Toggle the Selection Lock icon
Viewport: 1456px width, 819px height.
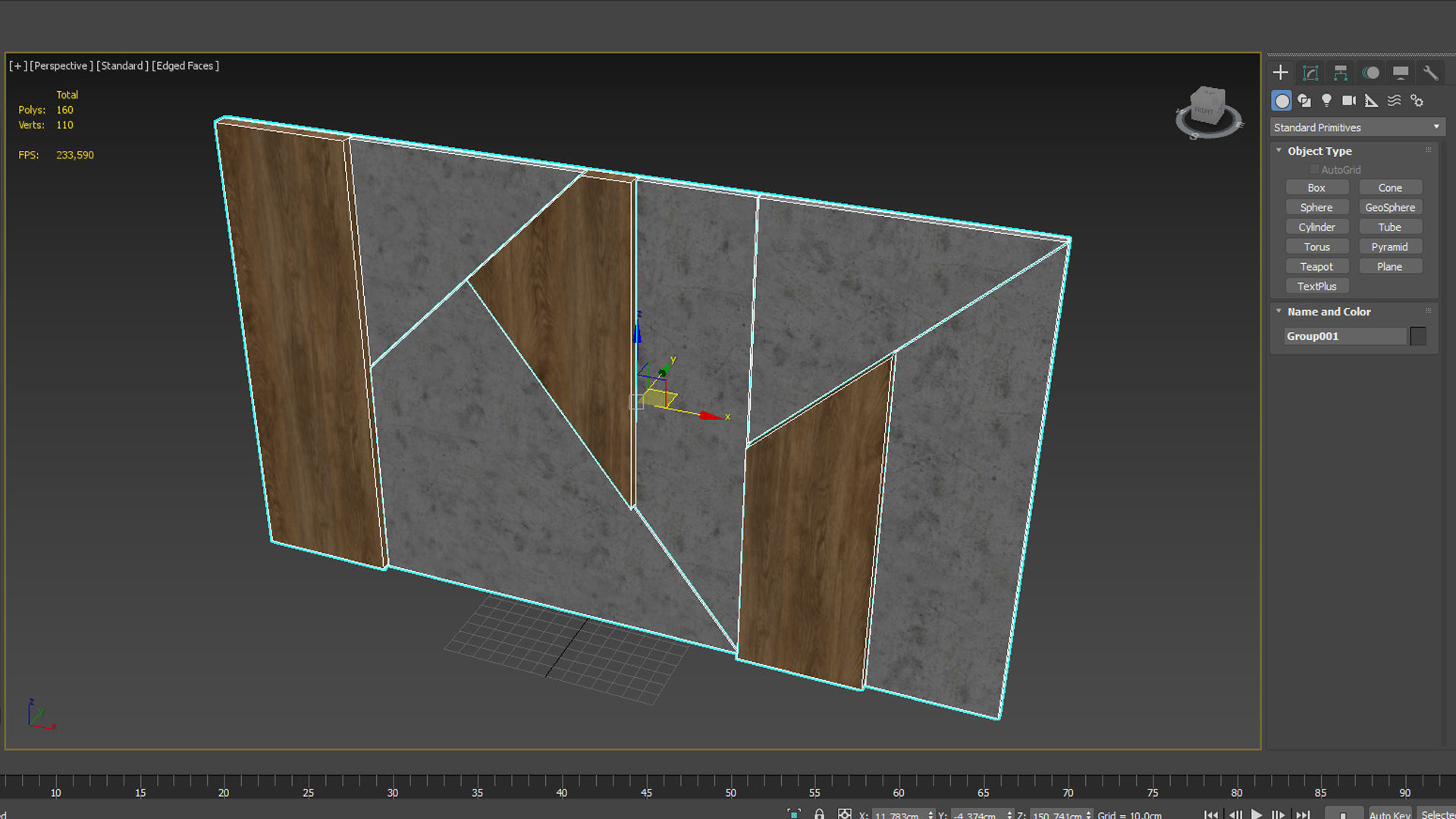[820, 814]
